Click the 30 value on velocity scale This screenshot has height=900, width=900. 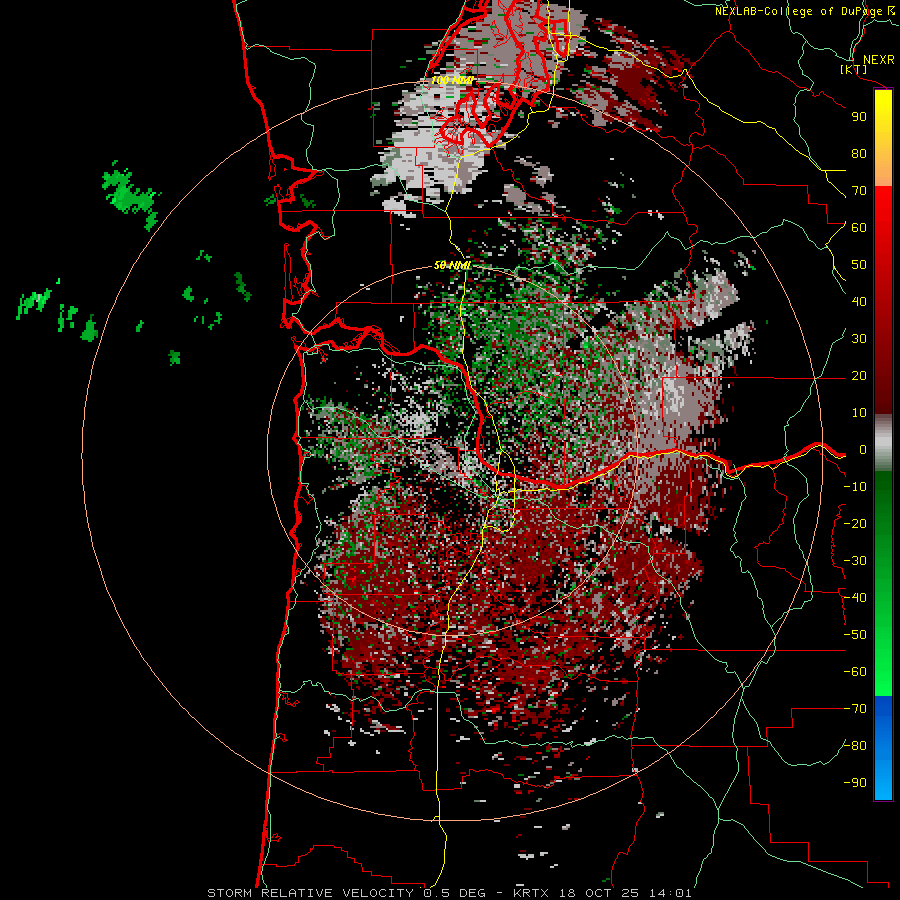859,339
